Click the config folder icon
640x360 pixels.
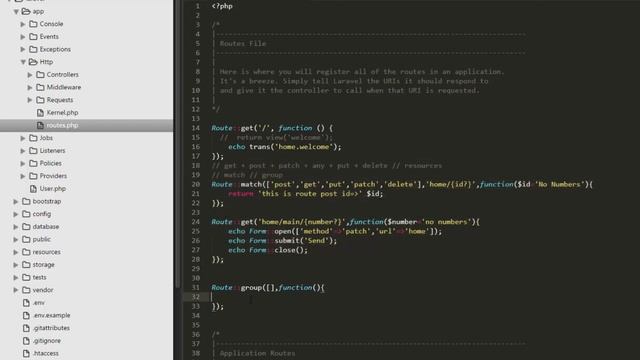click(x=27, y=214)
